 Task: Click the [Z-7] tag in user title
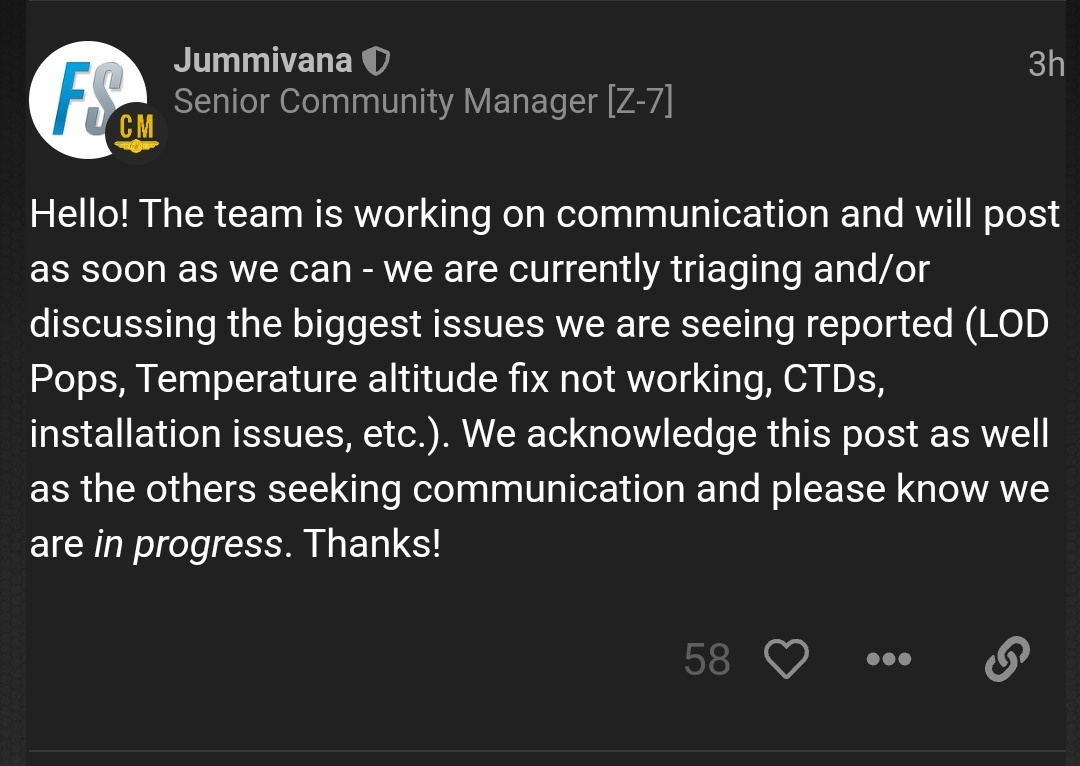coord(640,101)
